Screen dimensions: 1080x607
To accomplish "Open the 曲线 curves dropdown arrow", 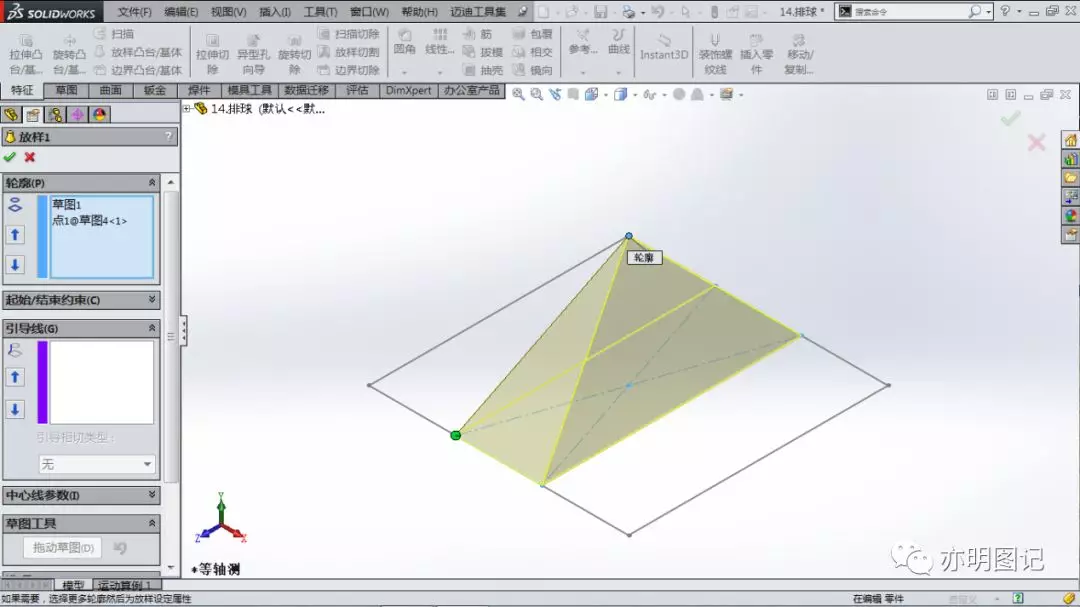I will (619, 72).
